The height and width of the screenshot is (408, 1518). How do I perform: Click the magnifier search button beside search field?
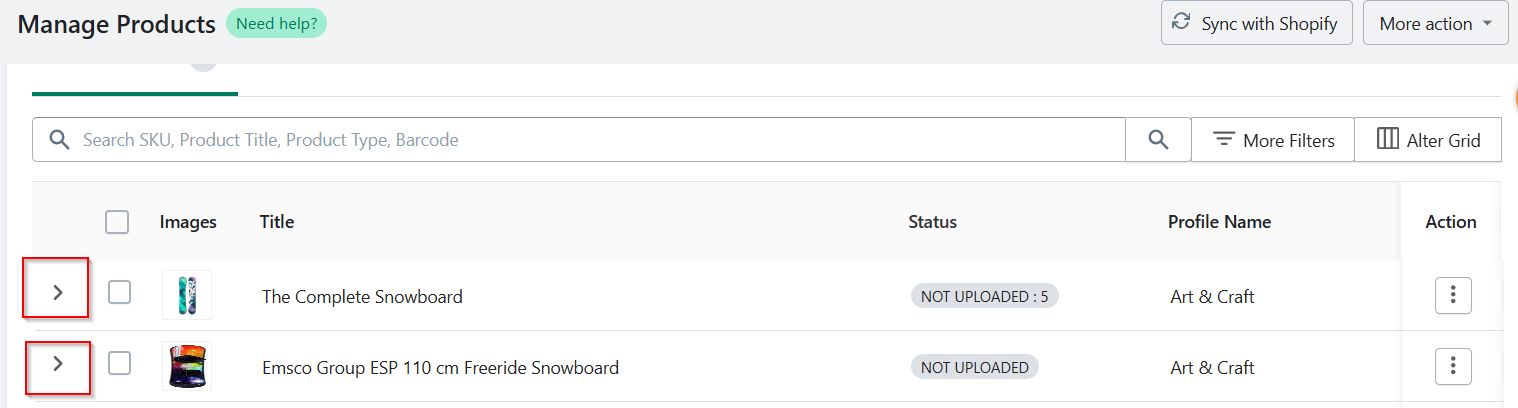[1158, 140]
